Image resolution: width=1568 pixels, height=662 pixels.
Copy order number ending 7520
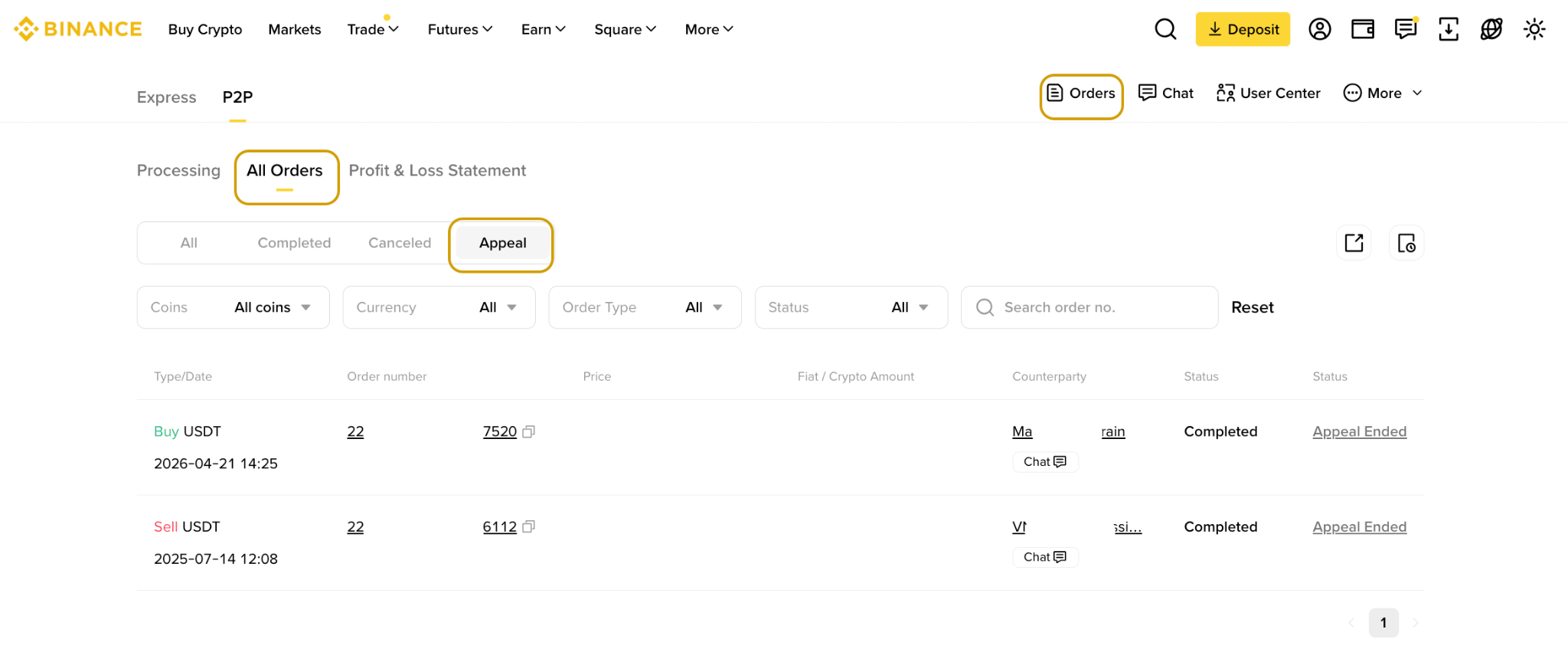528,432
